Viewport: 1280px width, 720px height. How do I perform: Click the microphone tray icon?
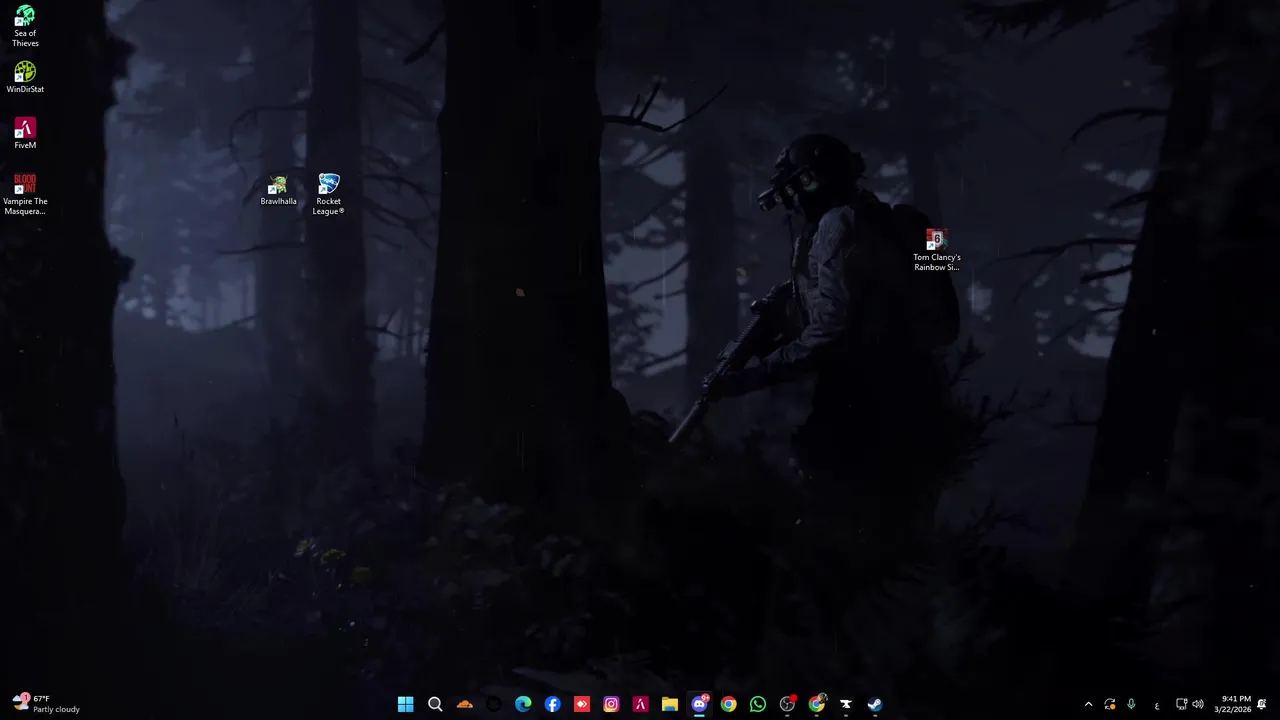pos(1132,704)
